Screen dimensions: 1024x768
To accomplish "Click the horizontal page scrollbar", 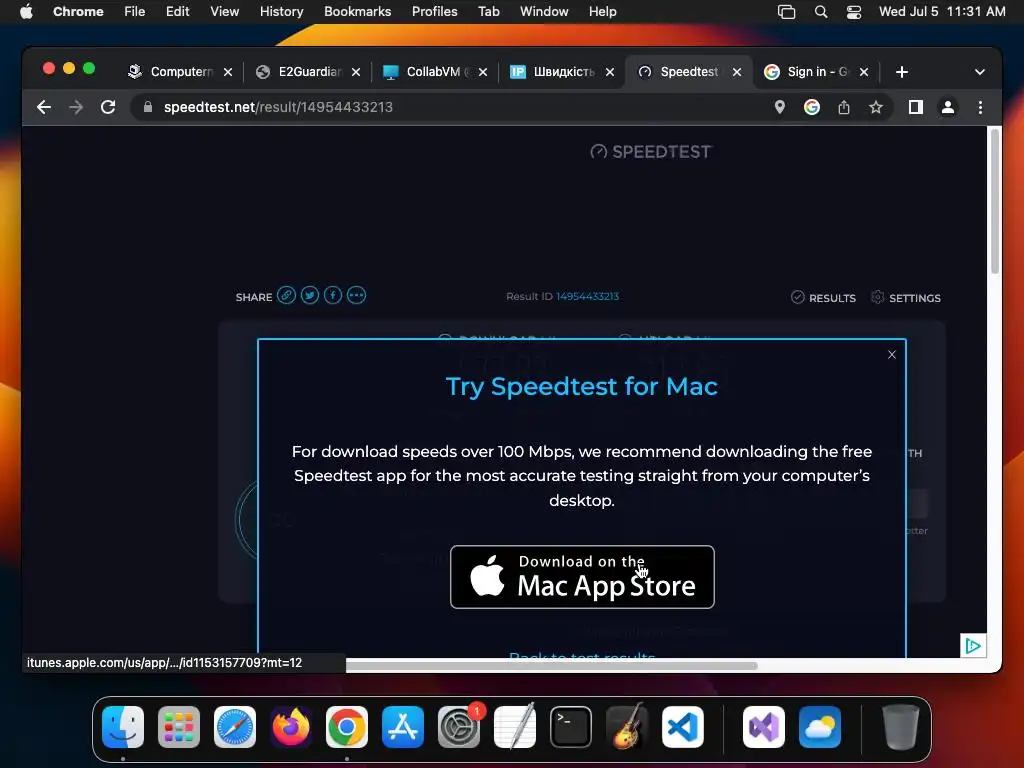I will pos(552,666).
